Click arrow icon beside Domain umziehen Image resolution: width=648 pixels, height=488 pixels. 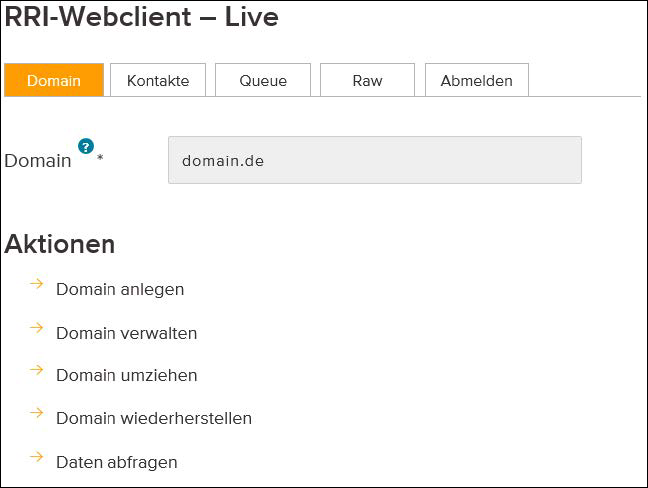point(37,369)
